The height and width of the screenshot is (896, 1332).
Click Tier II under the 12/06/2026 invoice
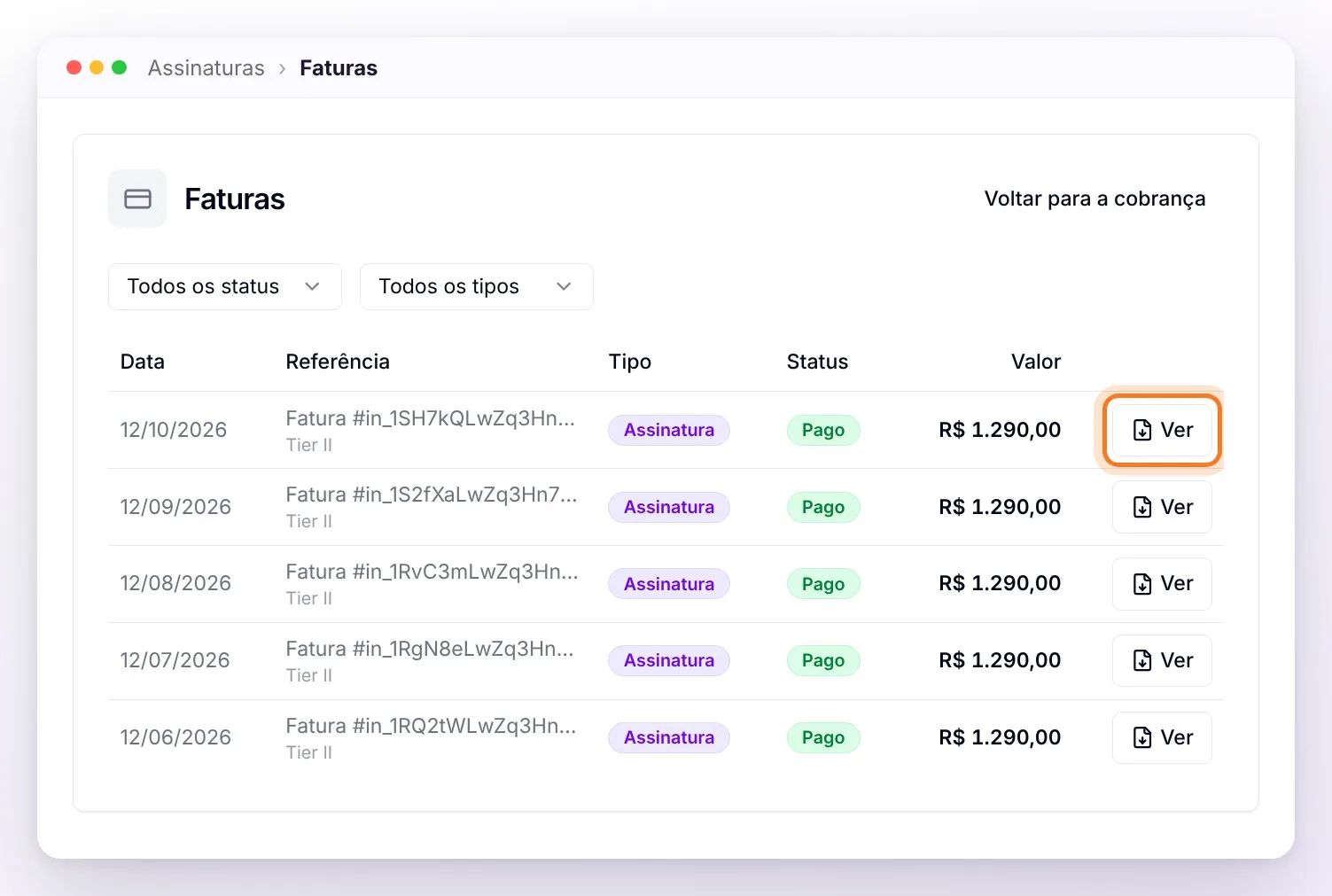point(309,752)
